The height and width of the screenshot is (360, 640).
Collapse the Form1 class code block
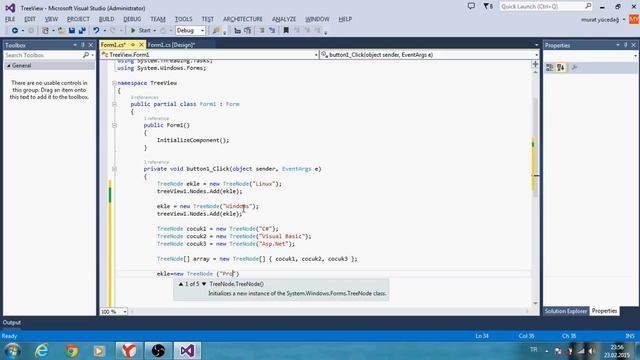pos(114,104)
